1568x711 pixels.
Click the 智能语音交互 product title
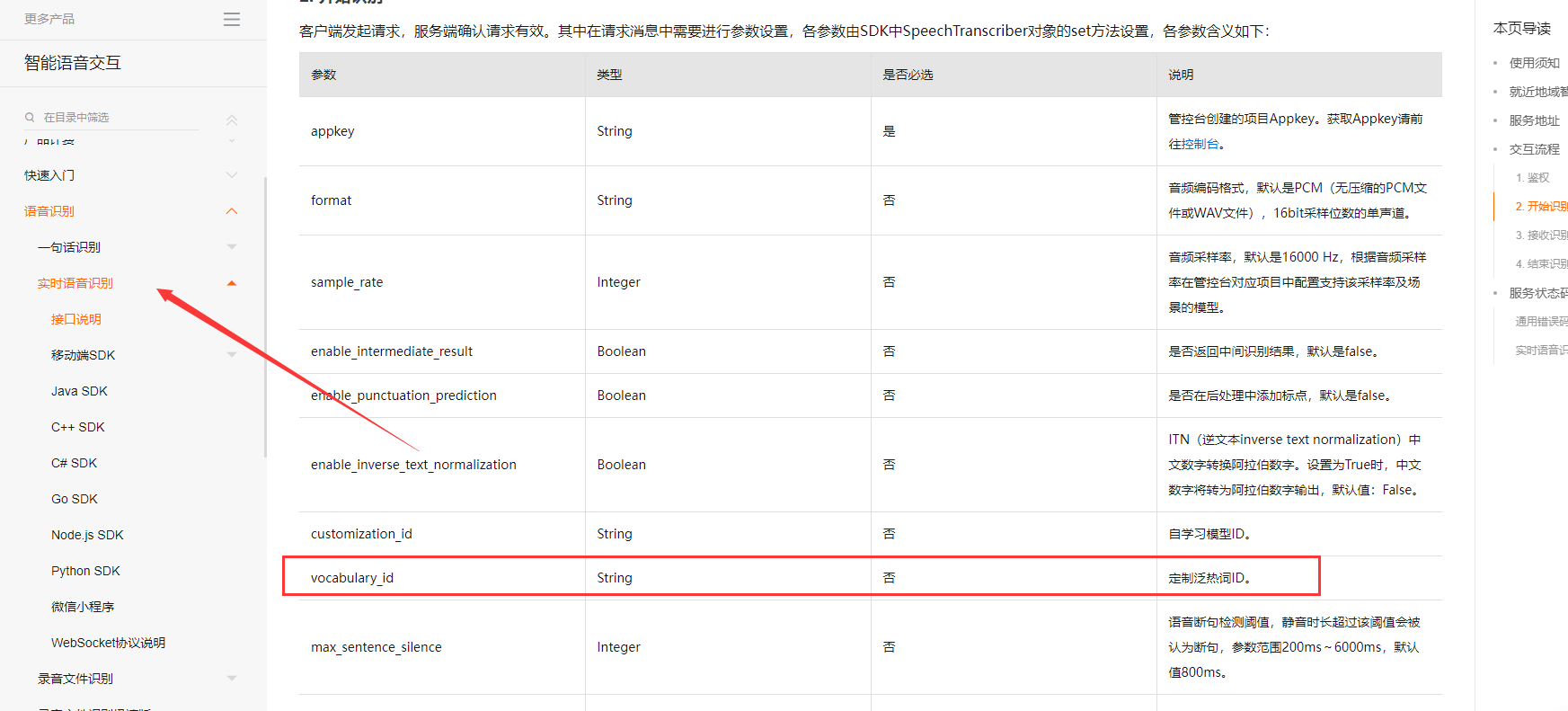[x=73, y=63]
